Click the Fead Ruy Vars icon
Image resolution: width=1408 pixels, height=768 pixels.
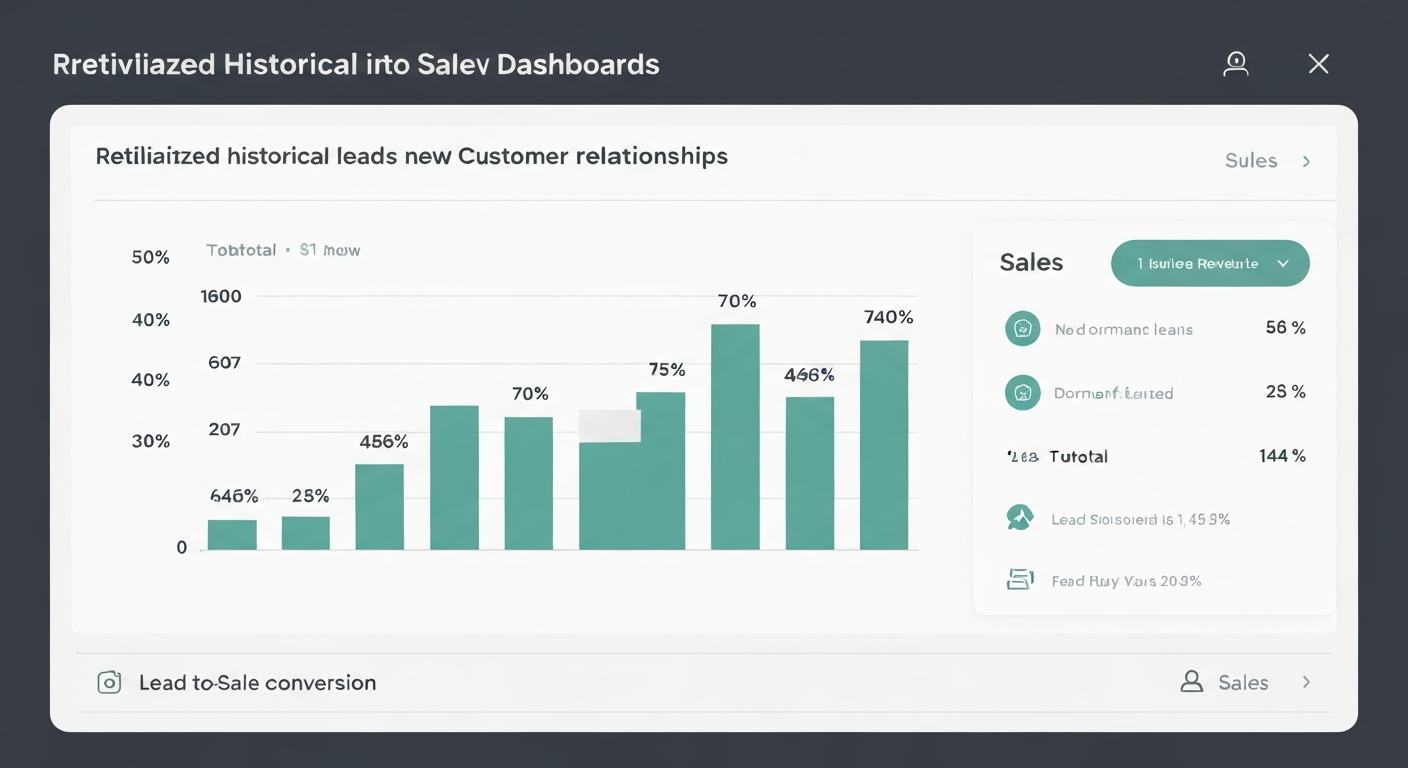1019,579
